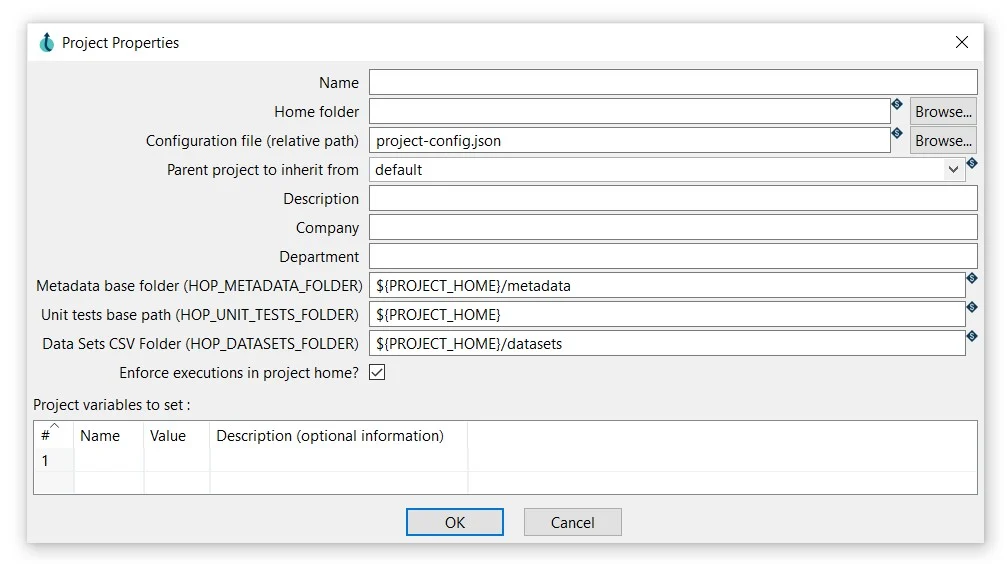Browse for the Configuration file
This screenshot has height=573, width=1007.
click(943, 141)
